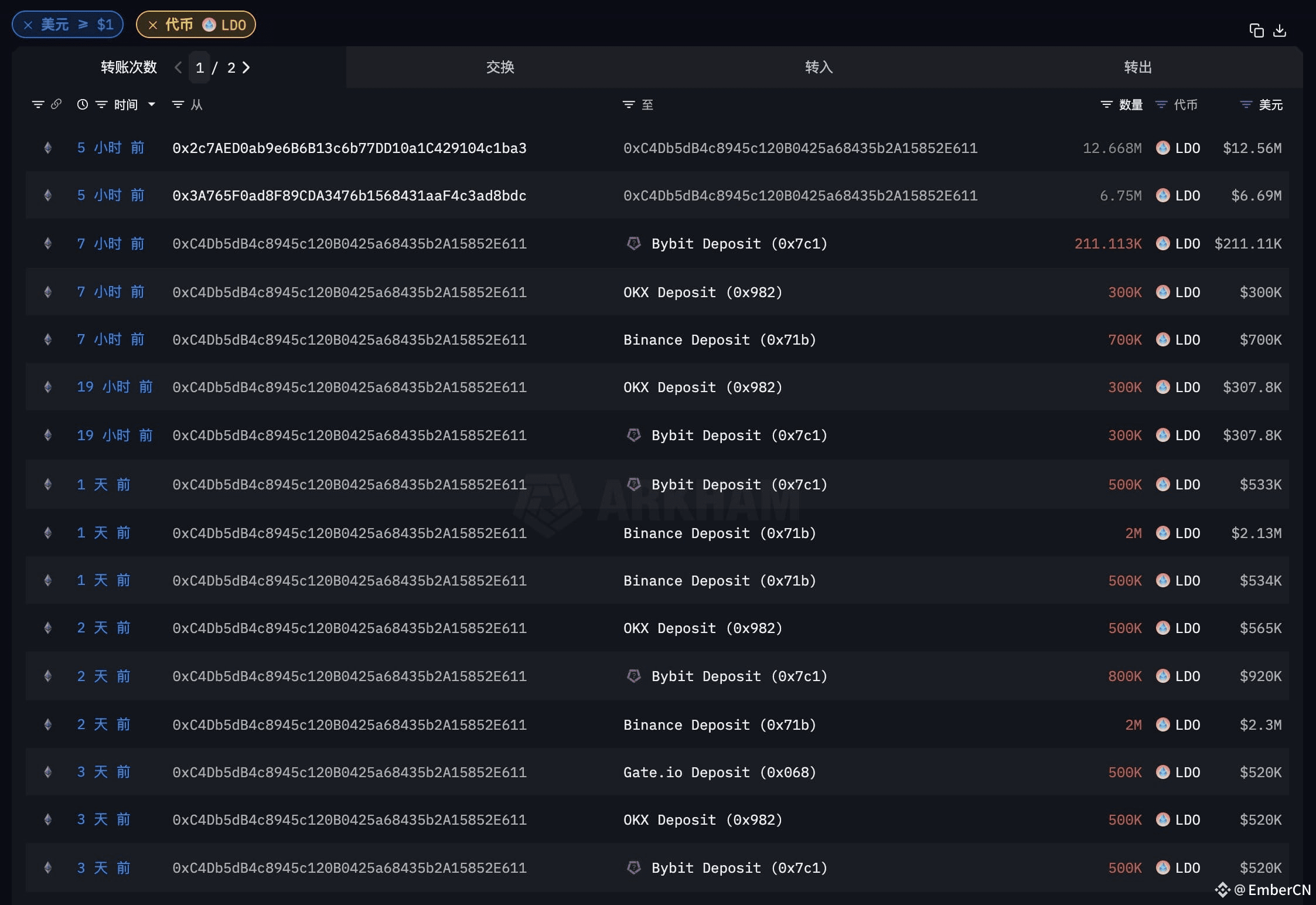Switch to the 交换 tab

coord(500,67)
